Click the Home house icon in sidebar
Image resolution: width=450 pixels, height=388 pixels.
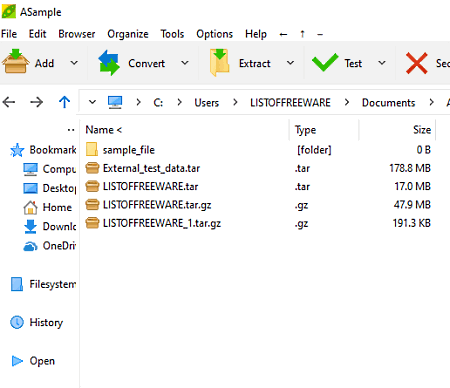[x=30, y=207]
